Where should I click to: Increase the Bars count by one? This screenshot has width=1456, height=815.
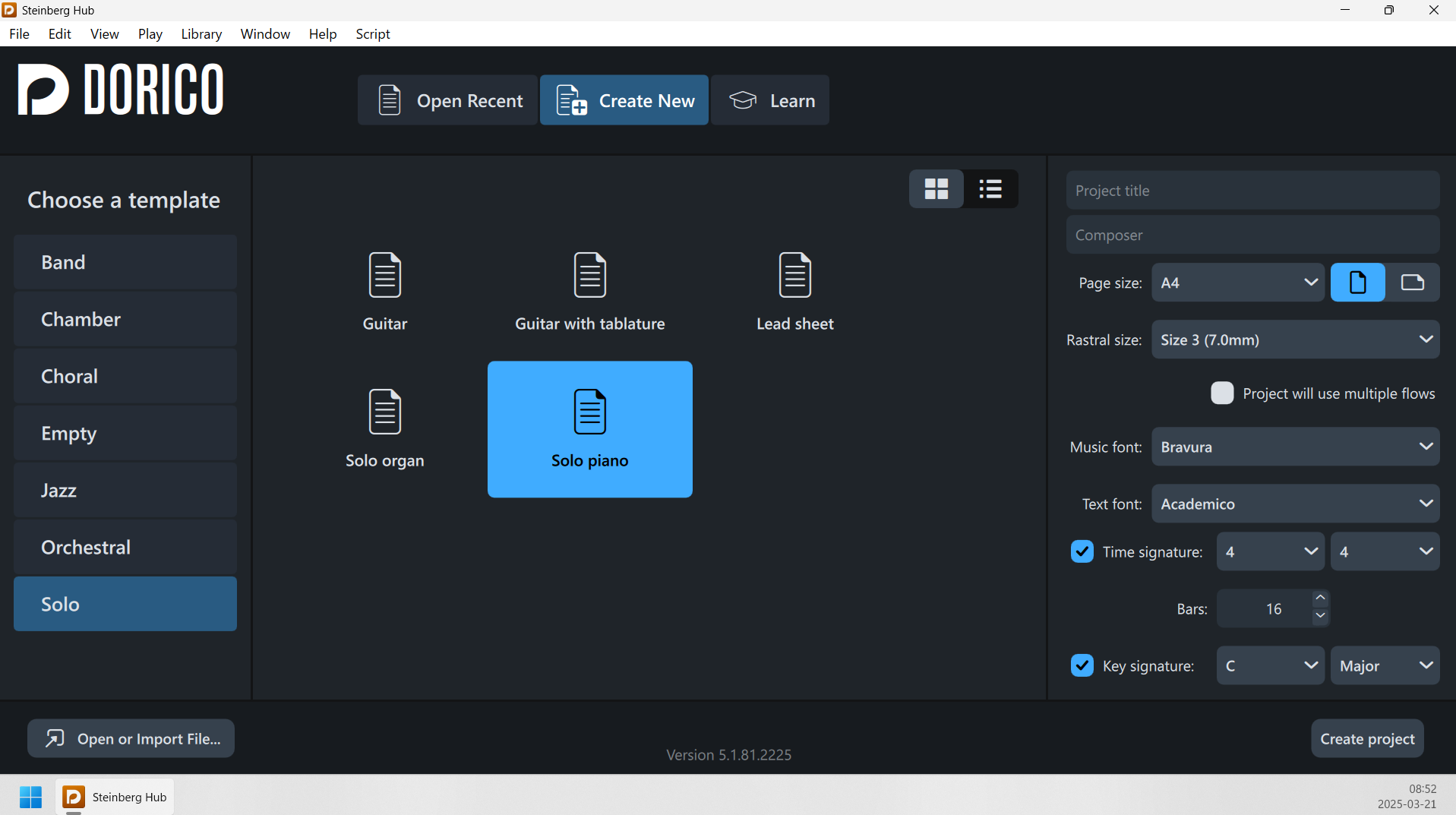click(x=1321, y=599)
